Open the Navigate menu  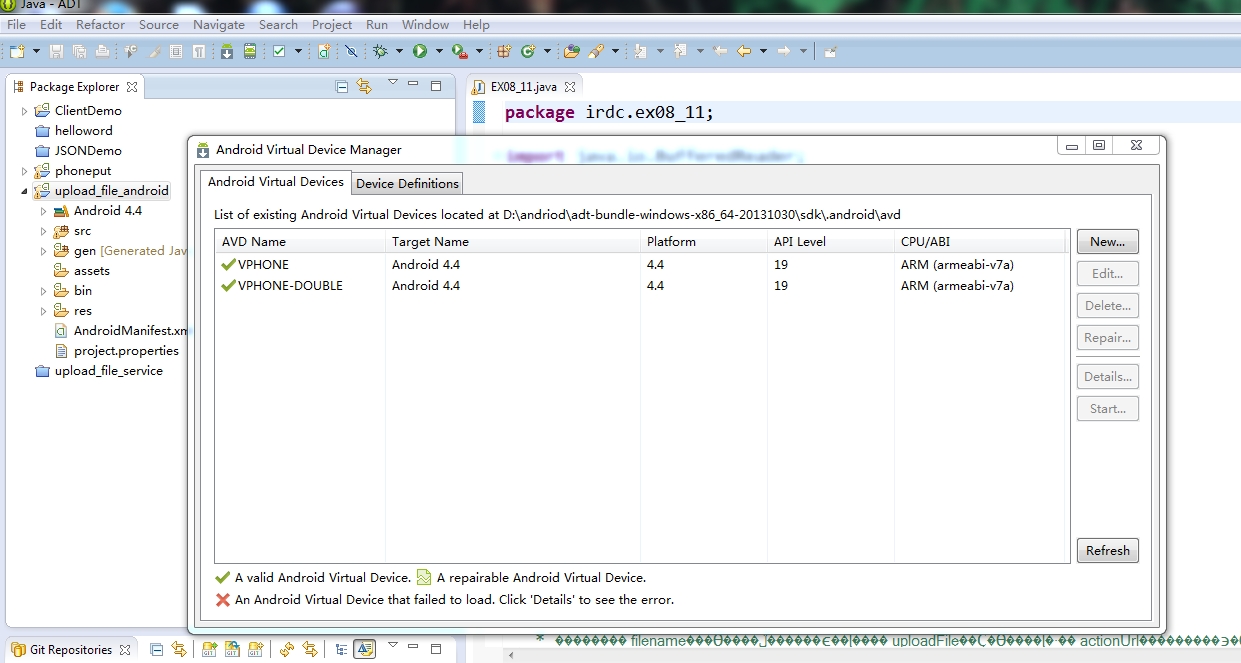(x=219, y=24)
